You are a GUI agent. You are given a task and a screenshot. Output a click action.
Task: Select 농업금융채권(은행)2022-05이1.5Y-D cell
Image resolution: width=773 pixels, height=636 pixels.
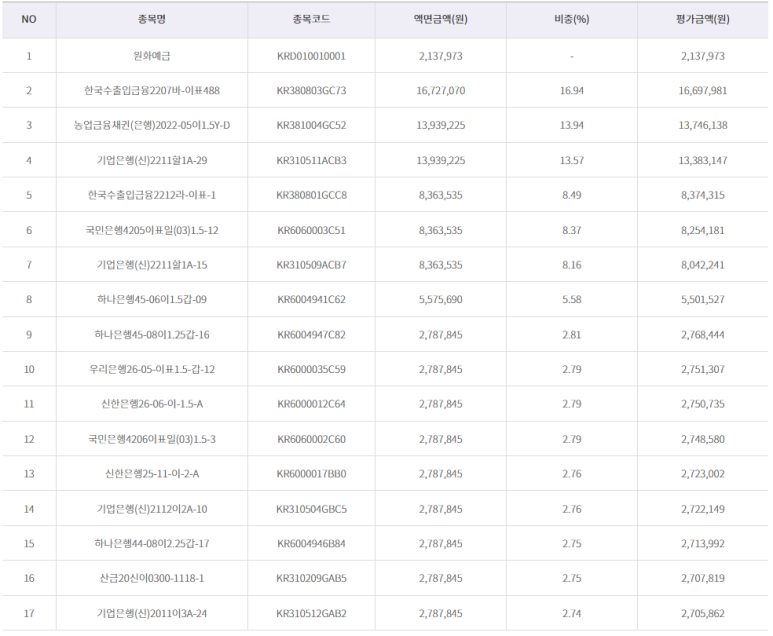coord(152,126)
